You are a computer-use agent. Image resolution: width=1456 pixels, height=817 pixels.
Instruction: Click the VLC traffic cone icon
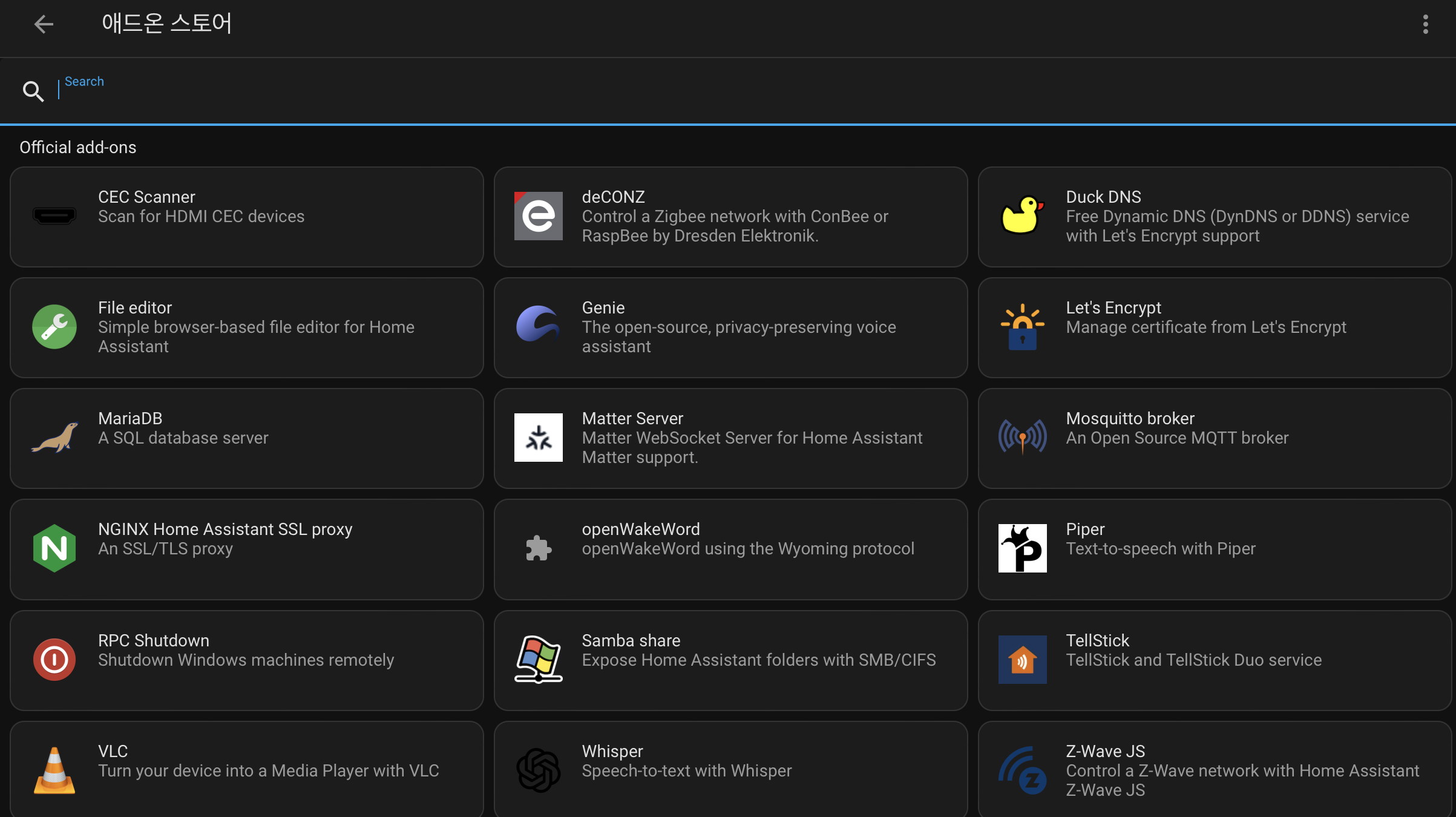54,770
